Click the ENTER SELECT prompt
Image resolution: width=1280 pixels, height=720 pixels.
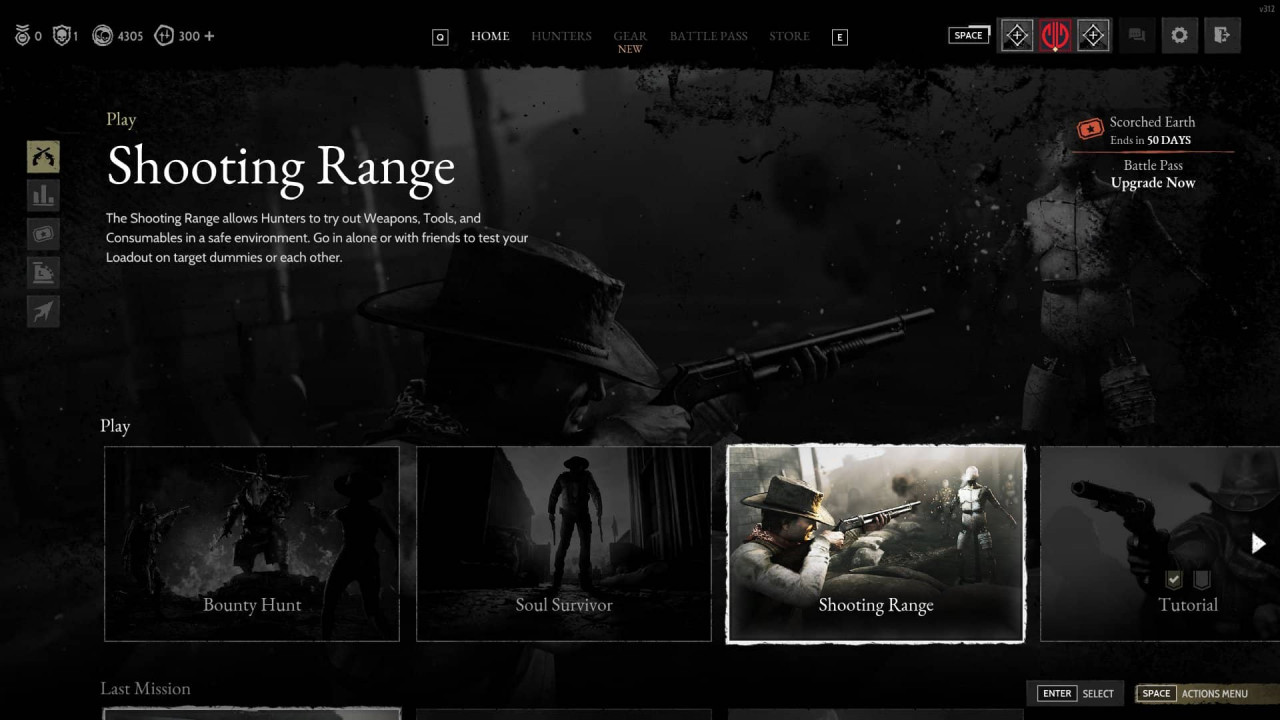(x=1077, y=693)
